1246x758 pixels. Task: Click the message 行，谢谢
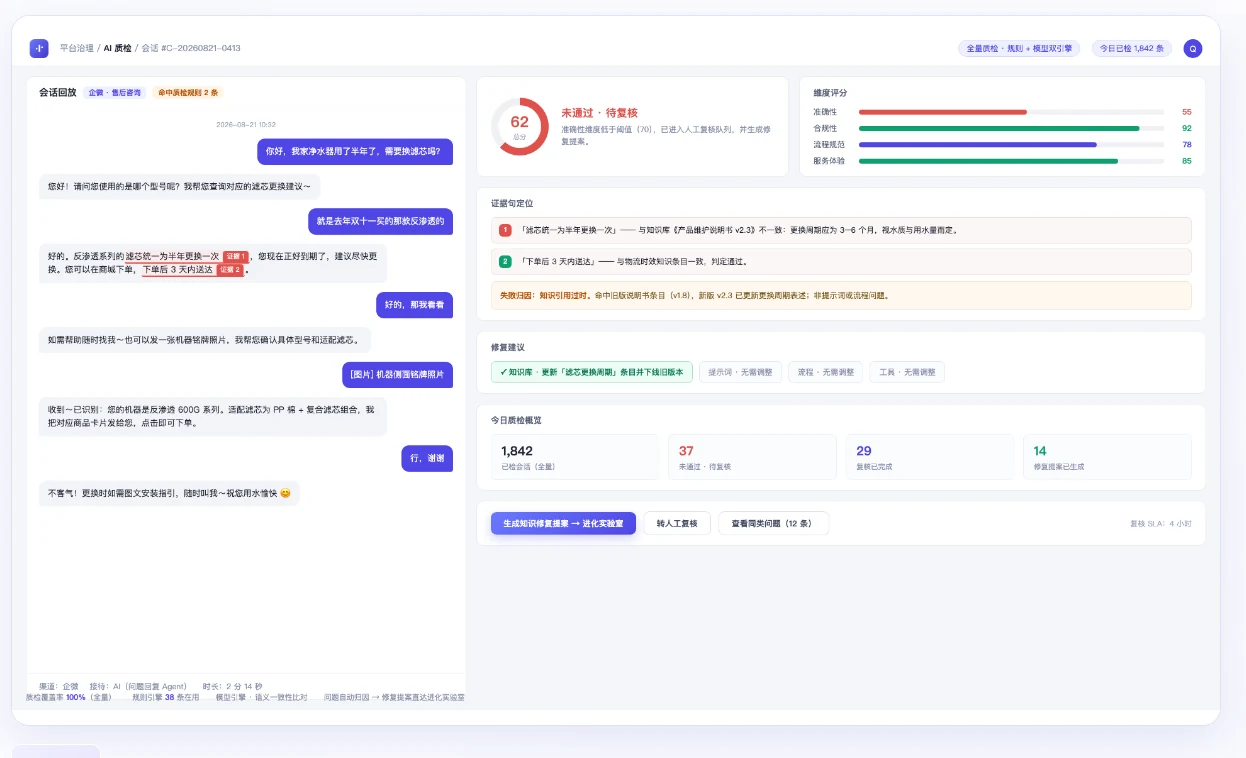click(x=427, y=458)
